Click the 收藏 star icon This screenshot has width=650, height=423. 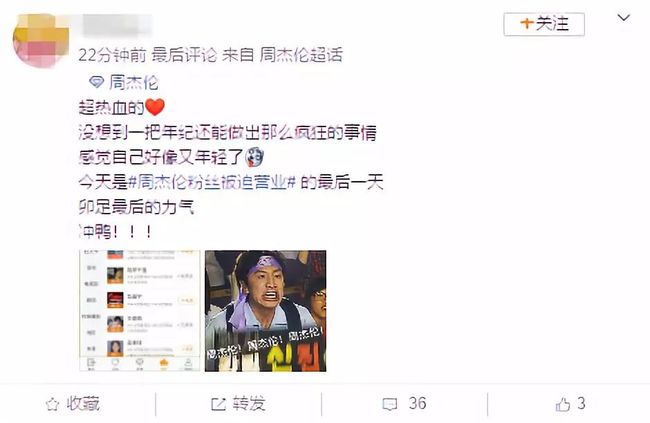click(x=52, y=404)
